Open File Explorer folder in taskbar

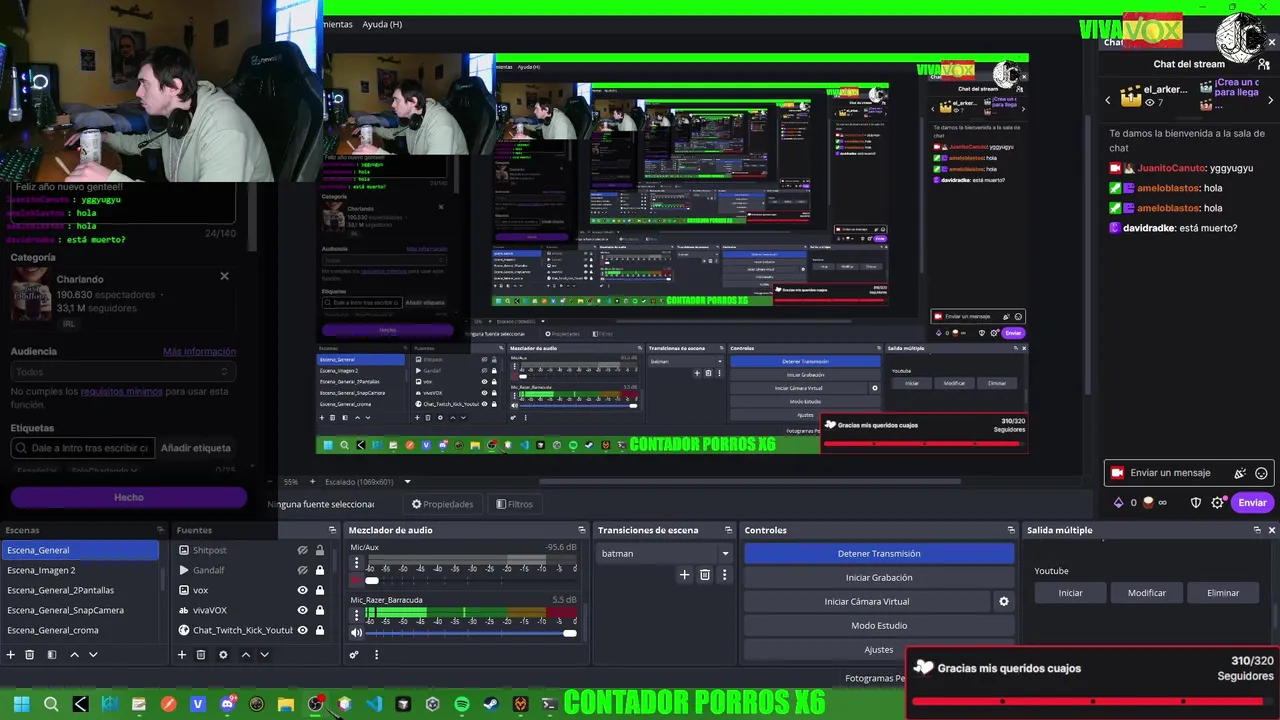click(285, 704)
